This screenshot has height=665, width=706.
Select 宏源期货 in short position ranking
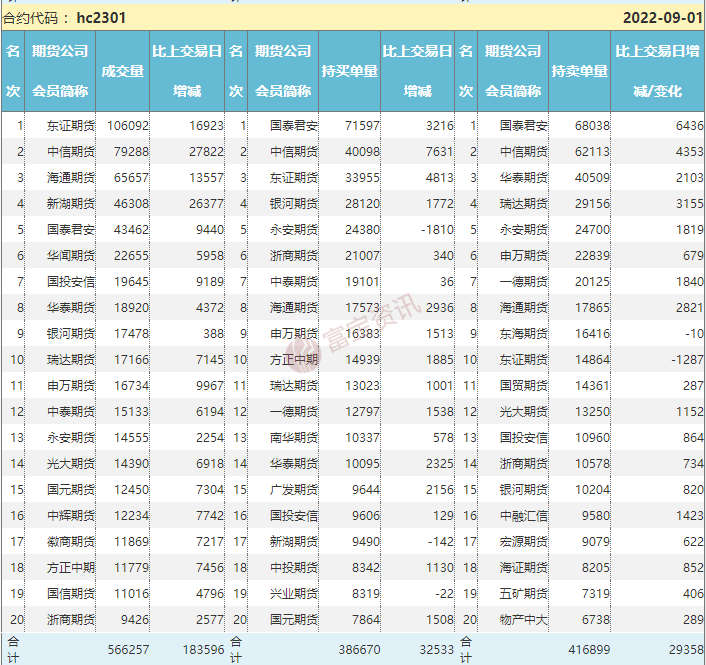(524, 542)
